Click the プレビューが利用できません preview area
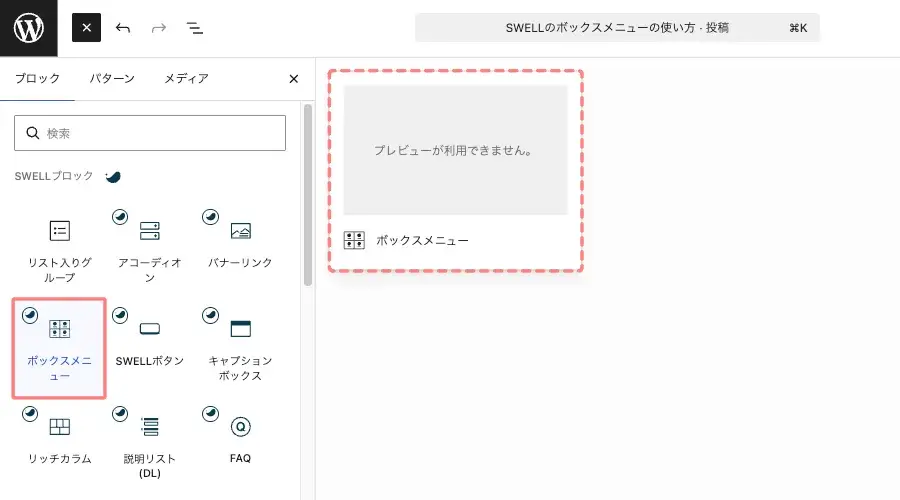The width and height of the screenshot is (900, 500). point(456,150)
